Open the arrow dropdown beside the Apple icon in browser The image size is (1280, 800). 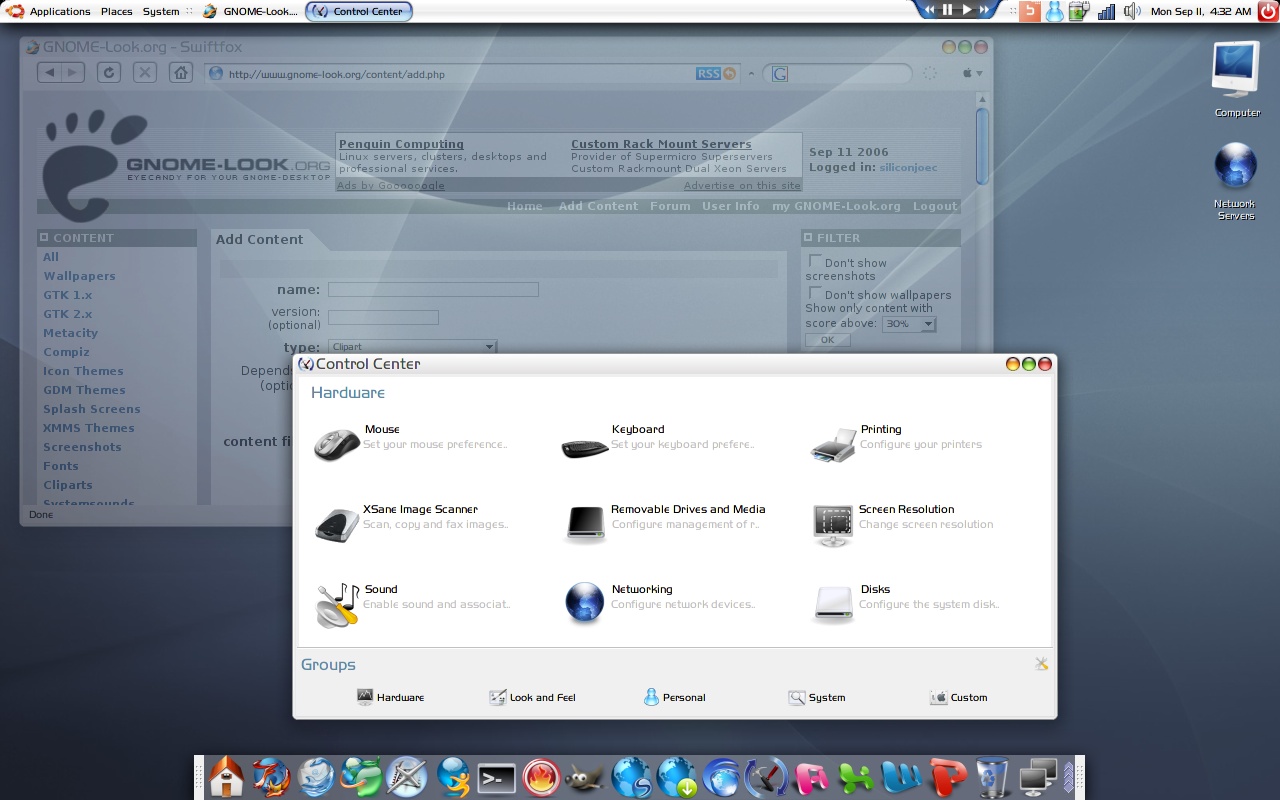(979, 73)
